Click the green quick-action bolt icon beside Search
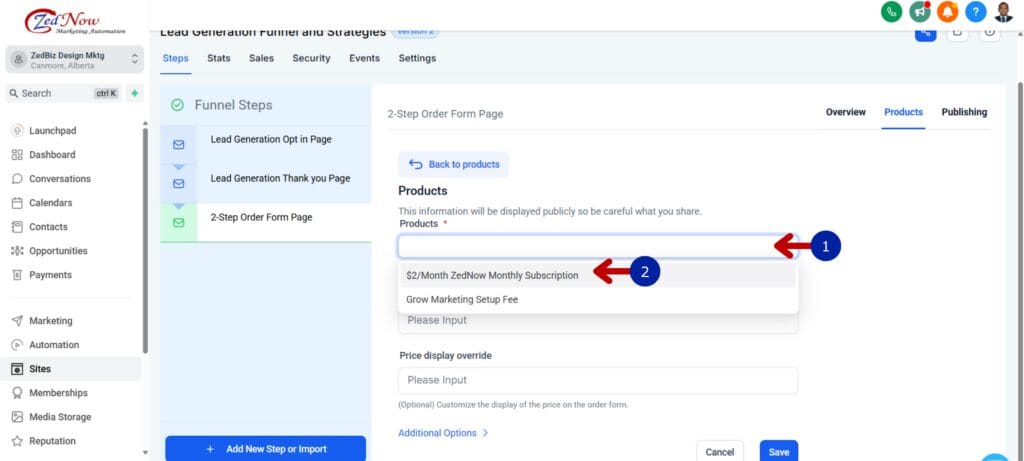 coord(135,93)
